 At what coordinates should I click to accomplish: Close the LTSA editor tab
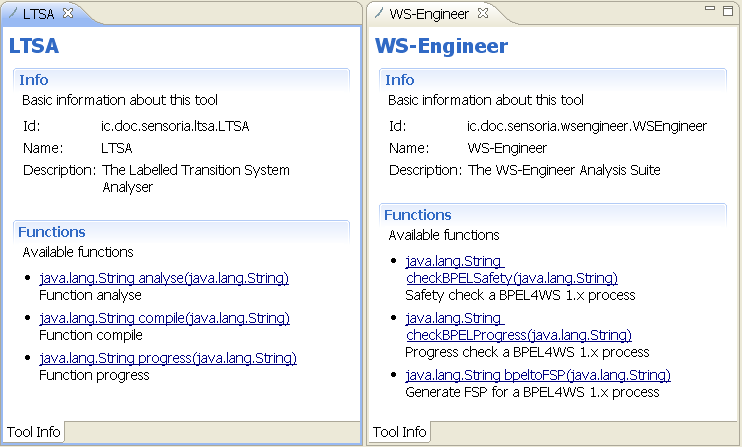tap(68, 13)
